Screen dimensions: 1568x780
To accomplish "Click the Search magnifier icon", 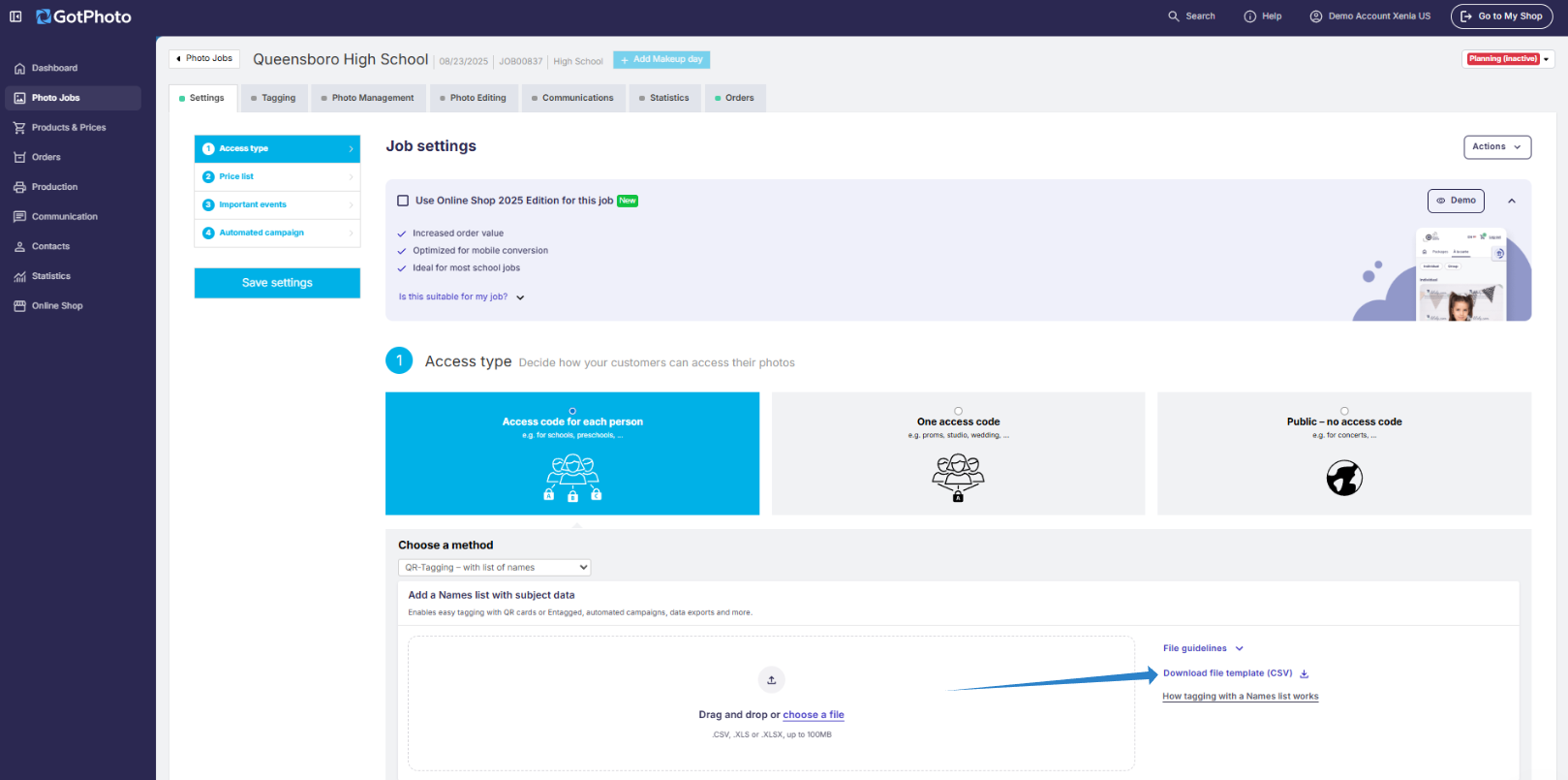I will pyautogui.click(x=1174, y=16).
